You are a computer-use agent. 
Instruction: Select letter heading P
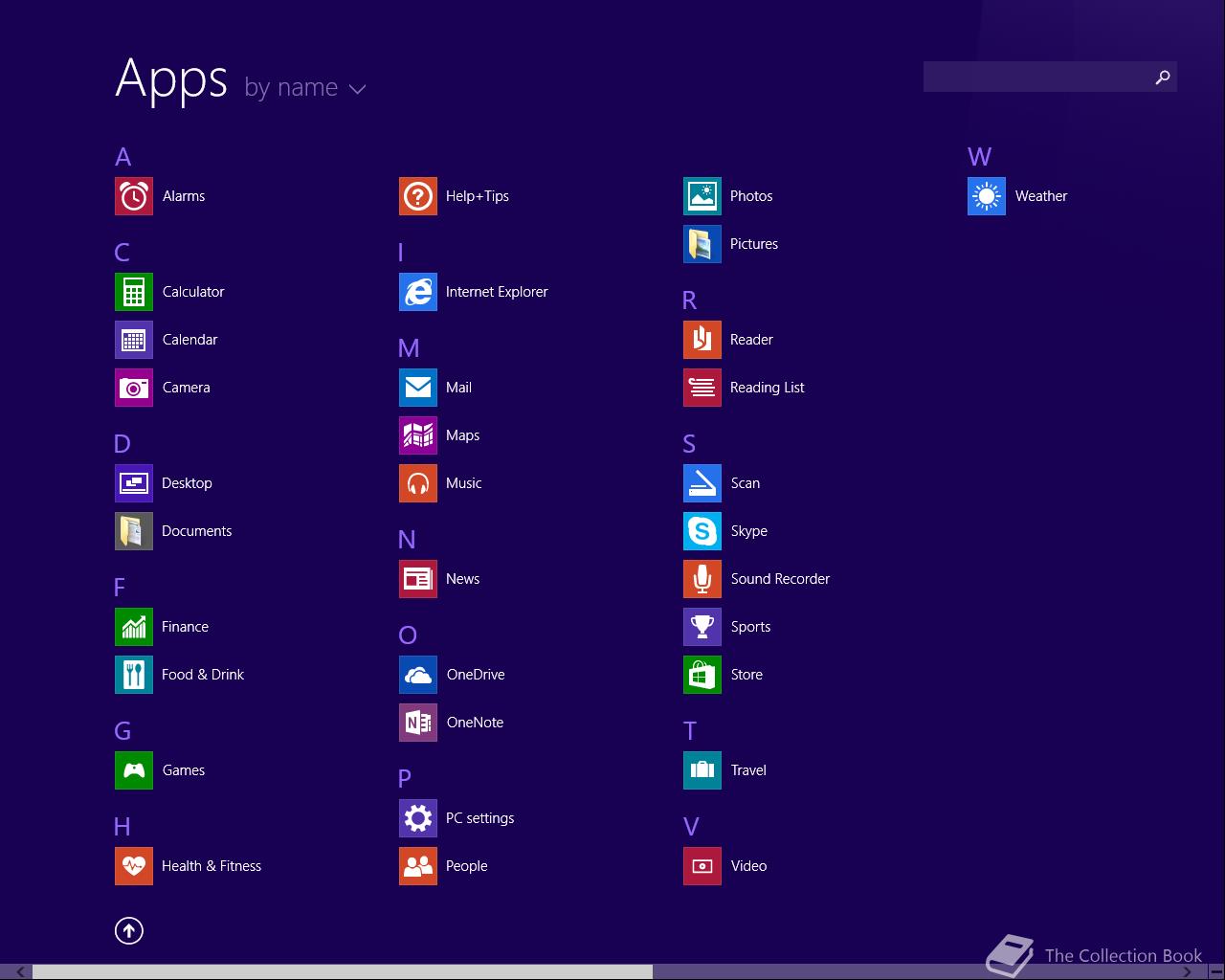(405, 779)
